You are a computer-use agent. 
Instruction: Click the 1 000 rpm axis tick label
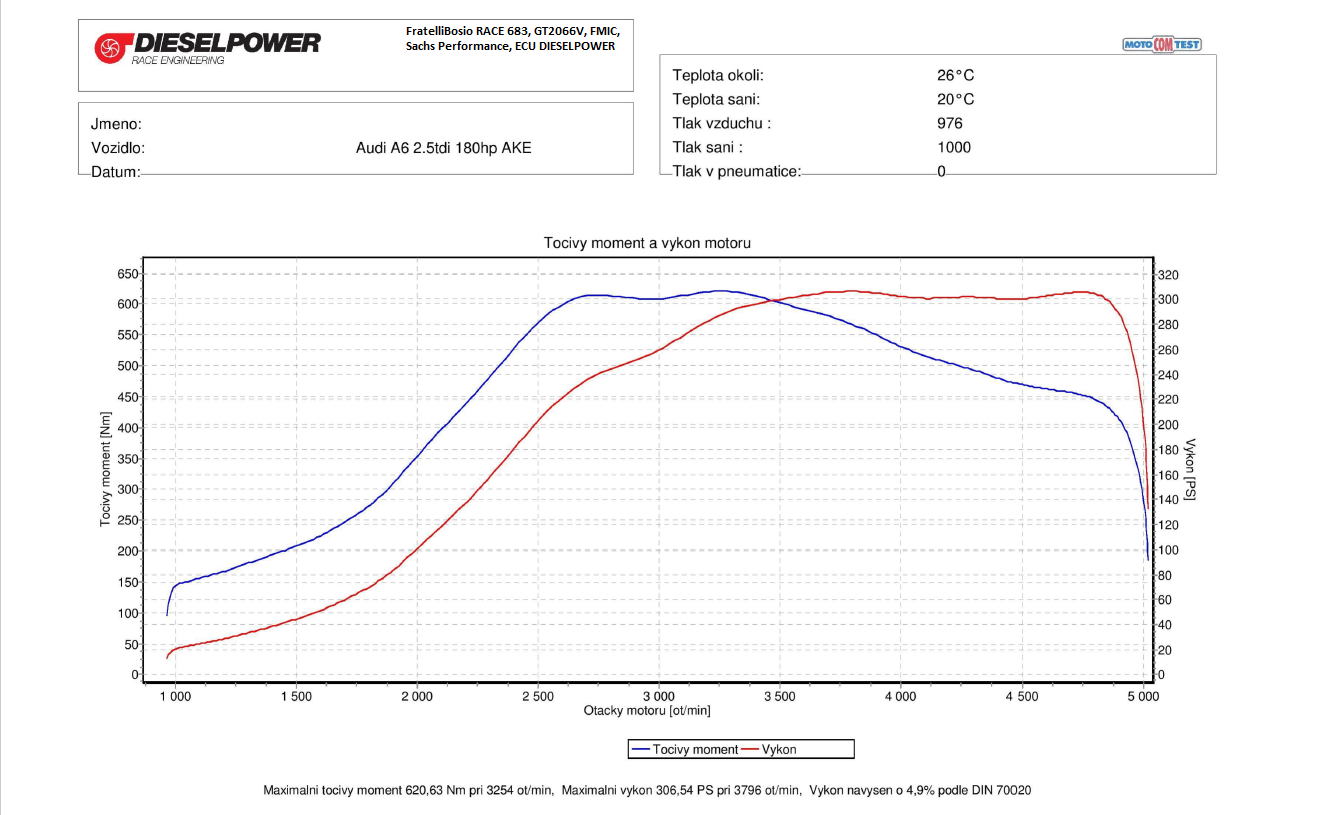[175, 696]
